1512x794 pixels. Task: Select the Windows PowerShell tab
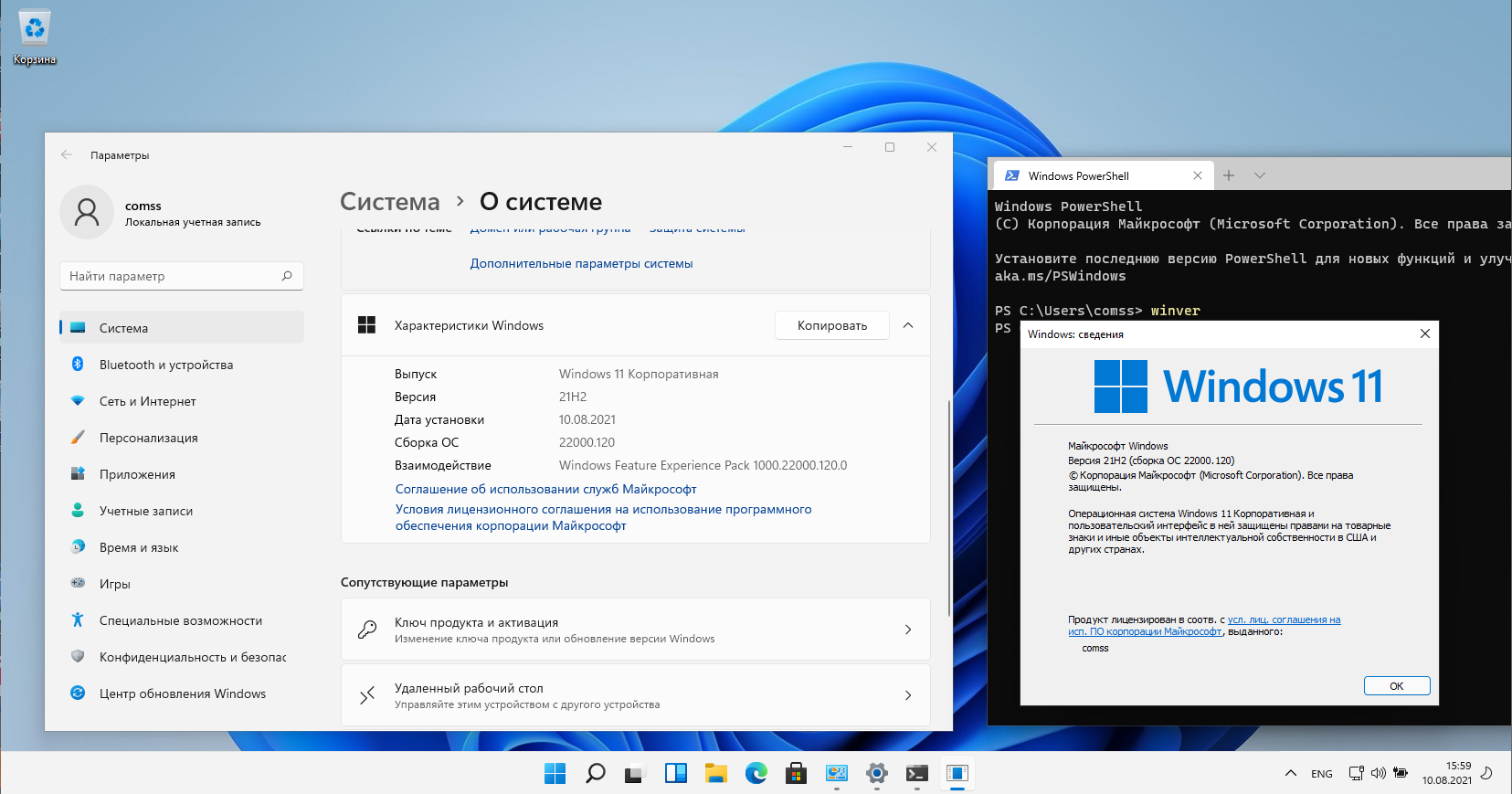(1102, 175)
